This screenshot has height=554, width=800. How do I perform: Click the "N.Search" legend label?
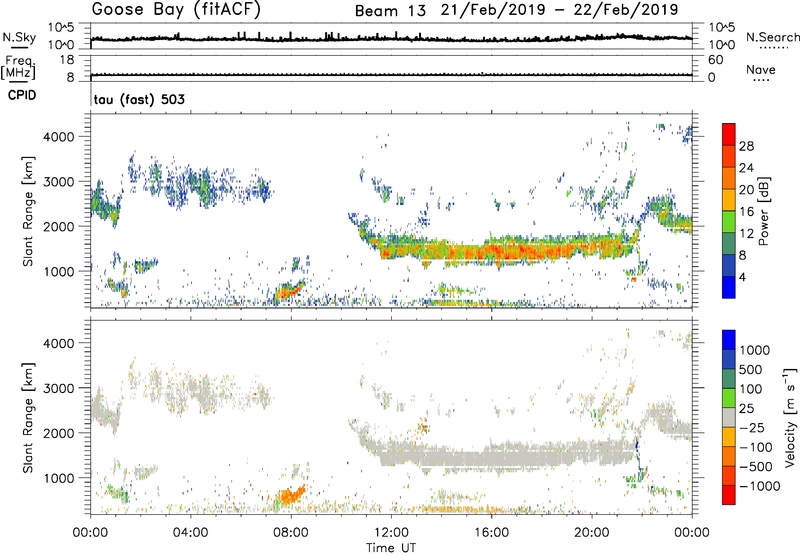pos(772,37)
